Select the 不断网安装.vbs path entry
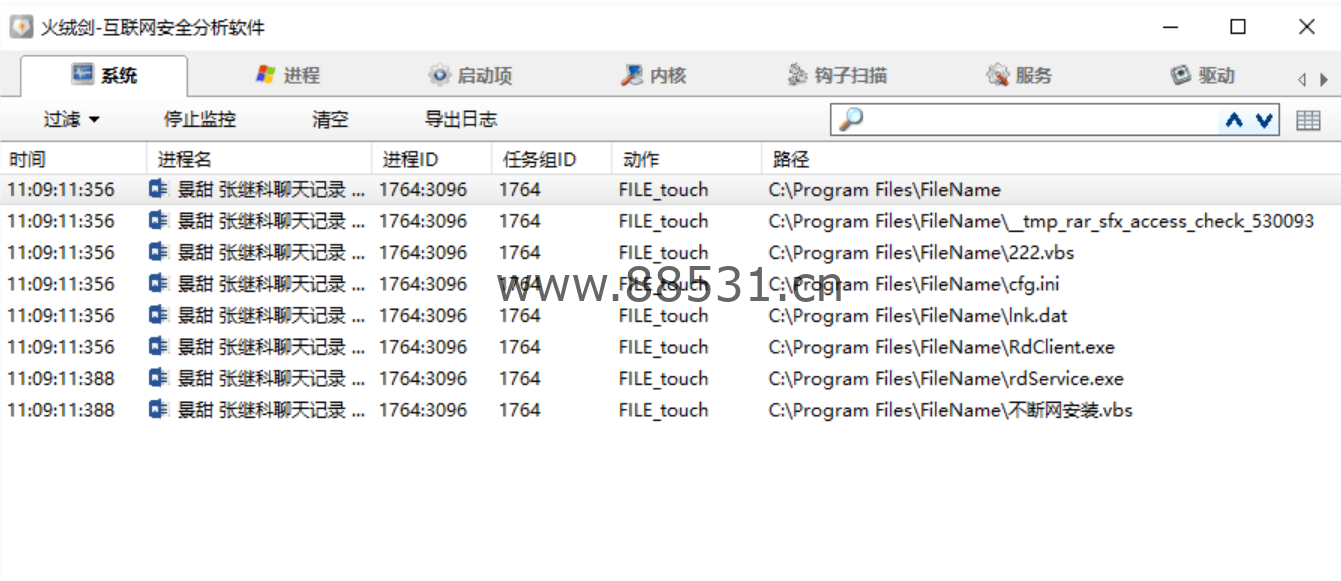1341x581 pixels. pos(950,410)
